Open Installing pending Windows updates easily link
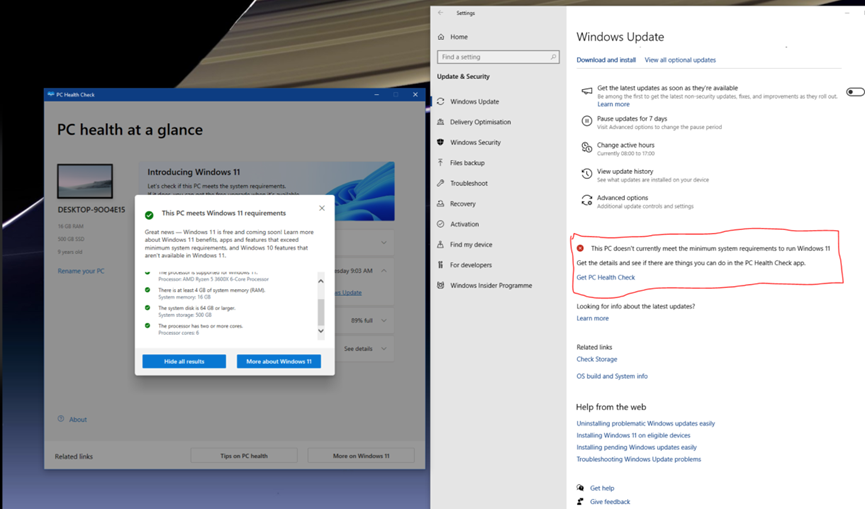Image resolution: width=865 pixels, height=509 pixels. 637,447
